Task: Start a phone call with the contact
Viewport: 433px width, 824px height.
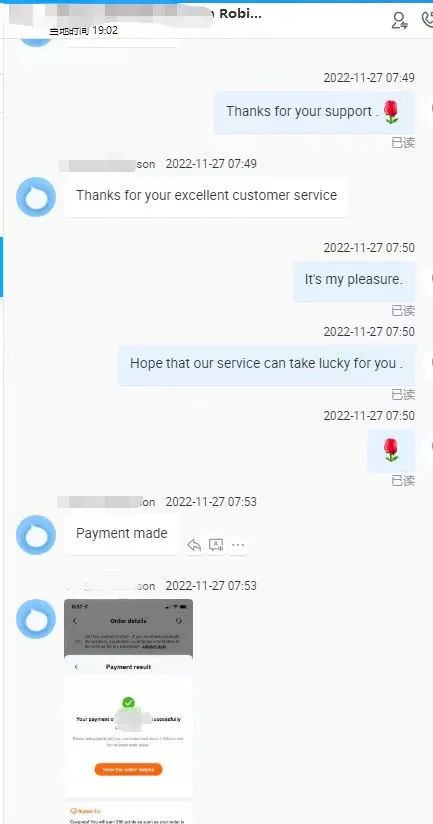Action: point(428,20)
